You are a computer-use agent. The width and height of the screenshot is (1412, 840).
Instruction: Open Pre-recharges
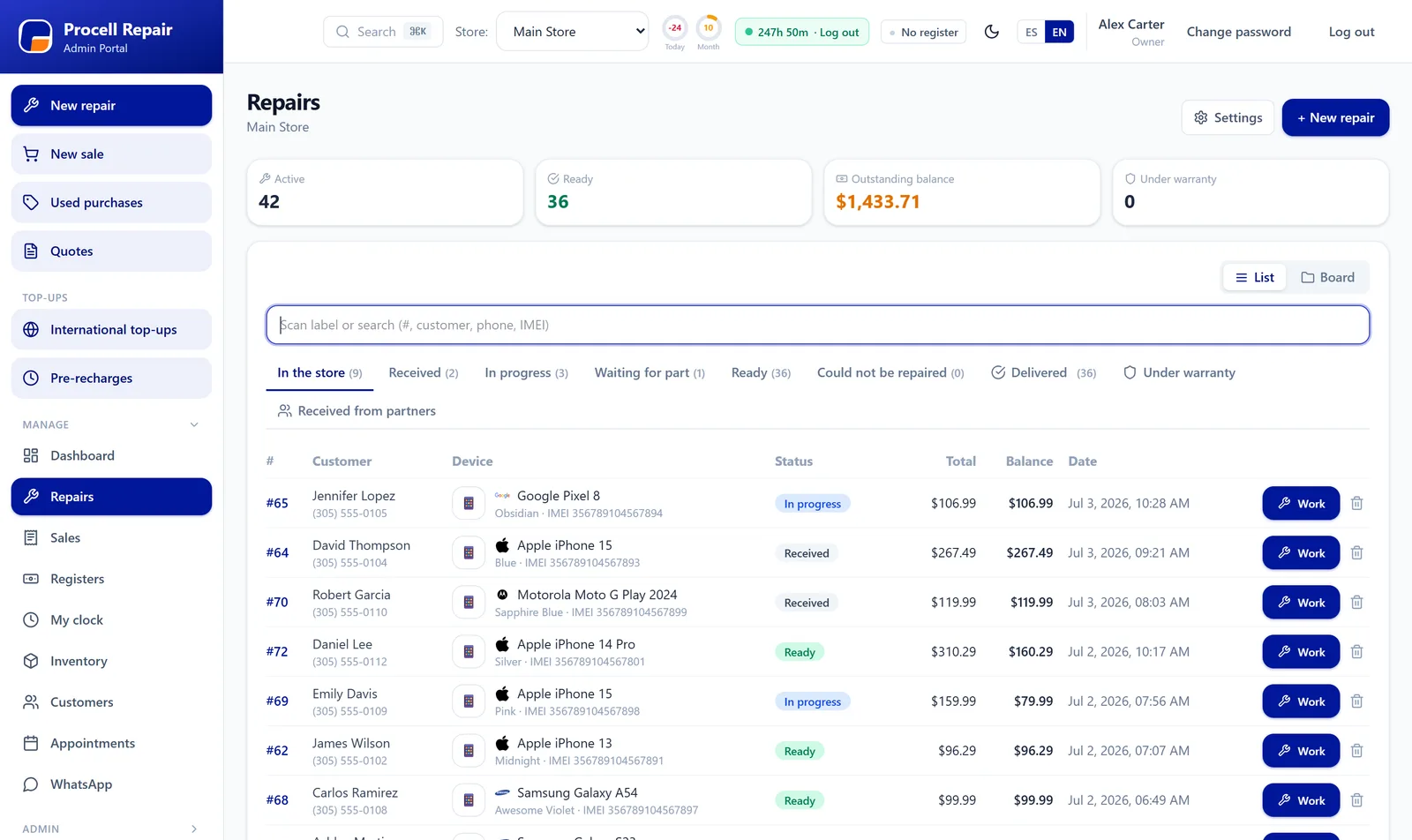111,378
